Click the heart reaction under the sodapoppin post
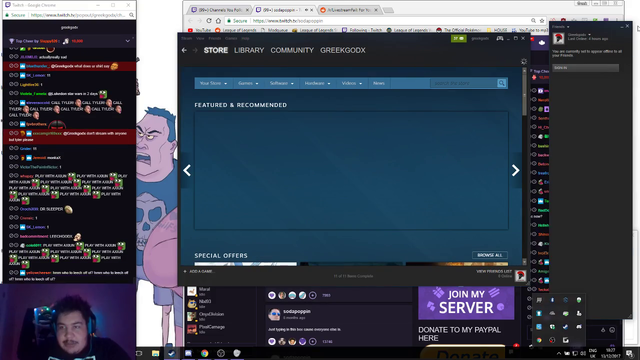This screenshot has height=360, width=640. point(272,341)
